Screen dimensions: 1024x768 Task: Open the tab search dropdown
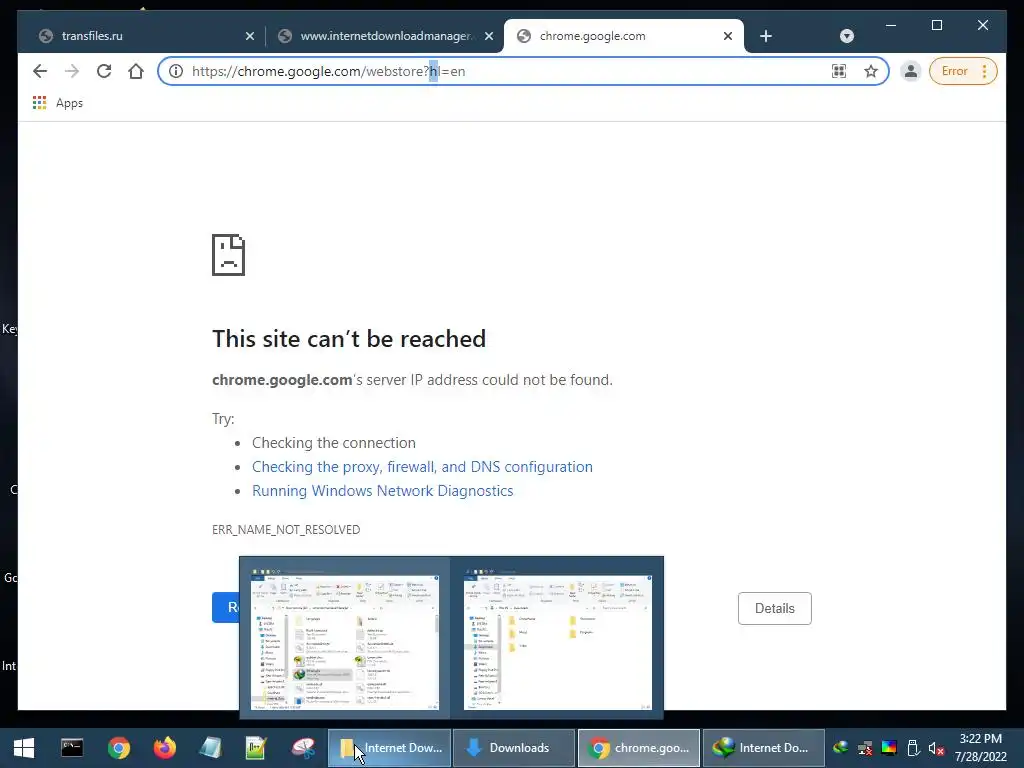click(846, 36)
